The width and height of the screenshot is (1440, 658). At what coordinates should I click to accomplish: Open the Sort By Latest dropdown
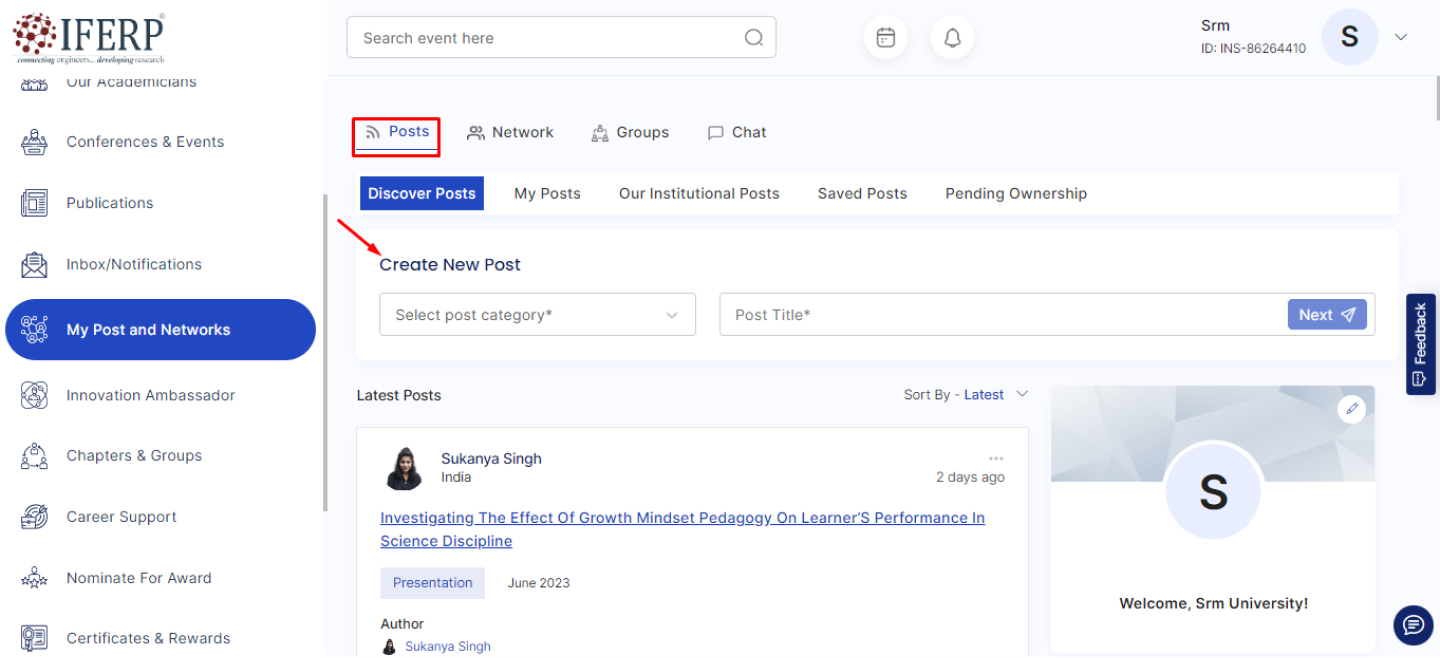pyautogui.click(x=965, y=395)
